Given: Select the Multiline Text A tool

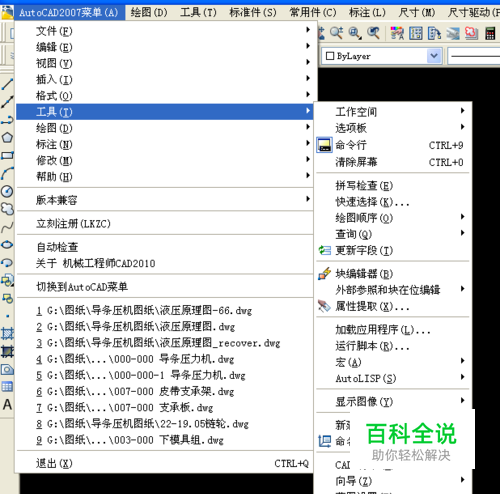Looking at the screenshot, I should tap(7, 405).
